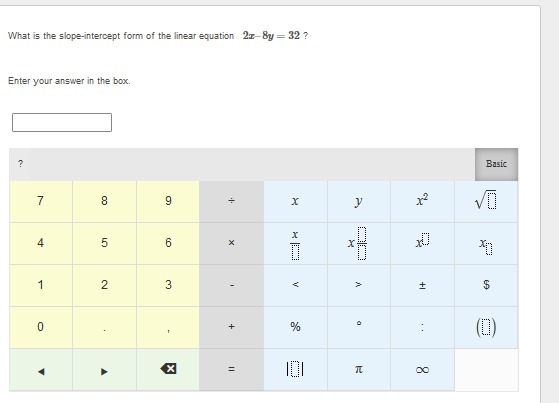The height and width of the screenshot is (403, 559).
Task: Insert the infinity symbol
Action: point(422,369)
